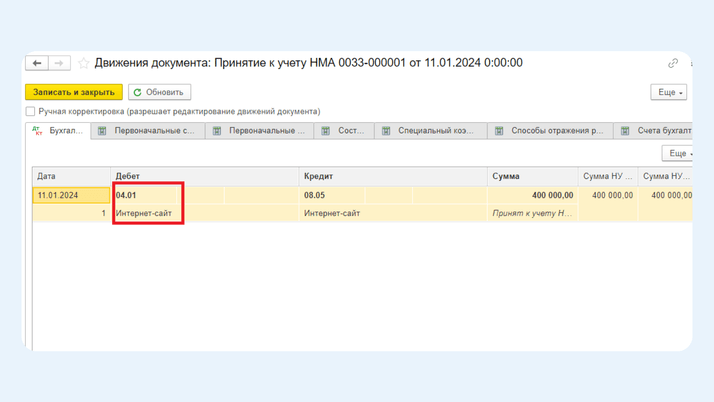The height and width of the screenshot is (402, 714).
Task: Add document to favorites with star icon
Action: click(83, 63)
